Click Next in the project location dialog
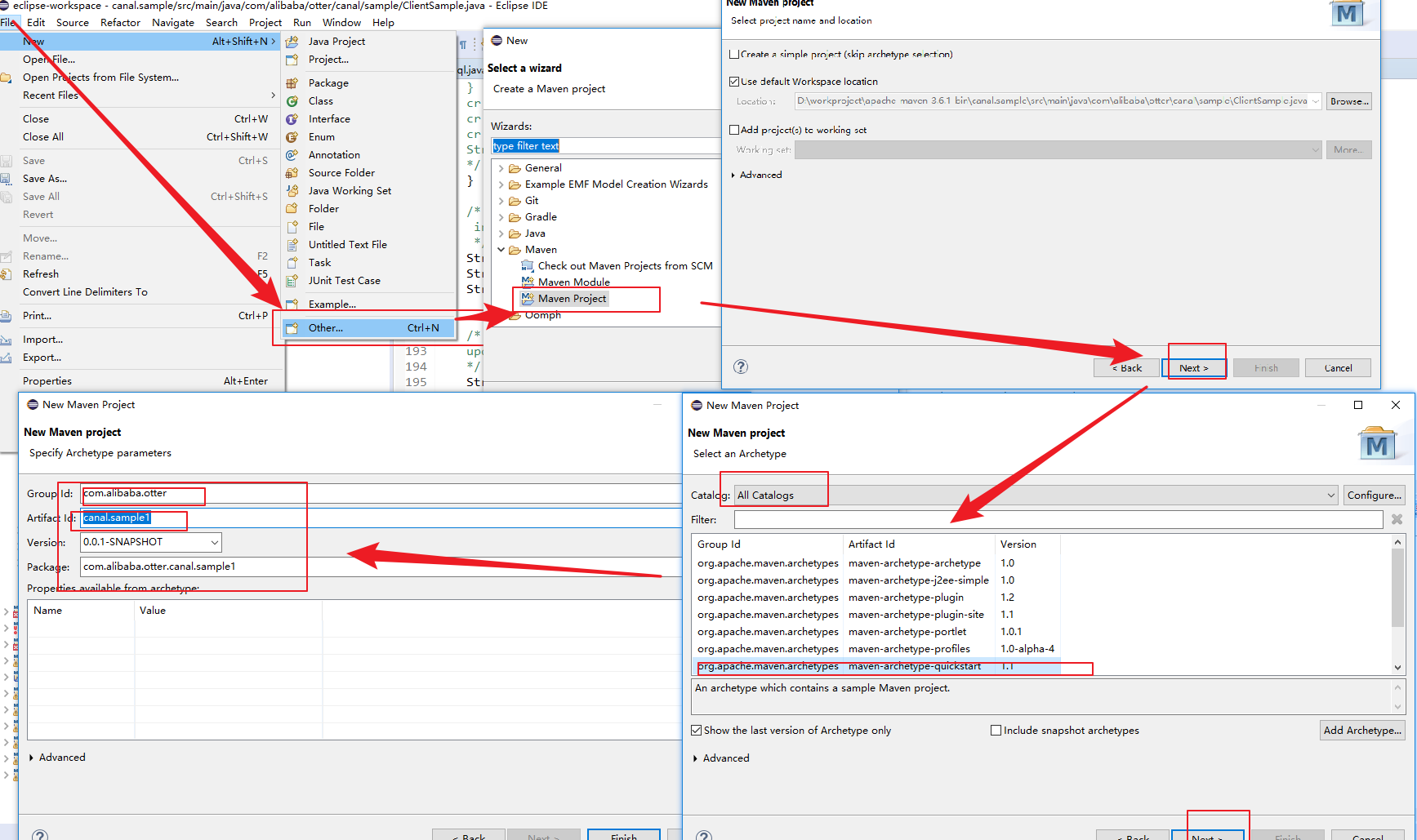 click(1194, 368)
